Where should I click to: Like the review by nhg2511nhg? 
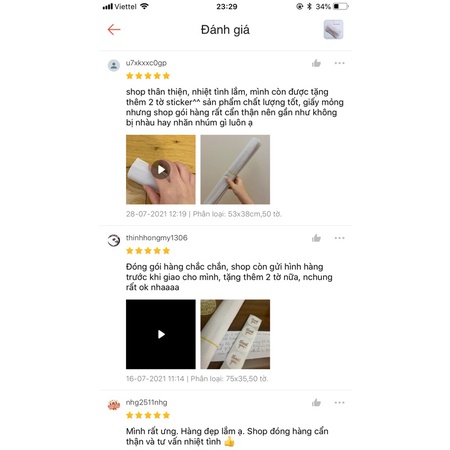pos(316,403)
